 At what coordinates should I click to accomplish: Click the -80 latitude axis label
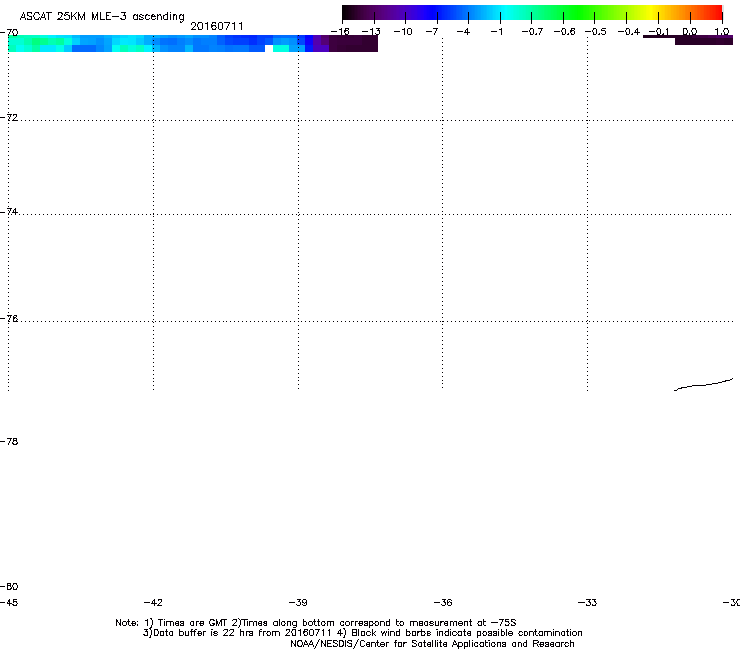(x=9, y=586)
